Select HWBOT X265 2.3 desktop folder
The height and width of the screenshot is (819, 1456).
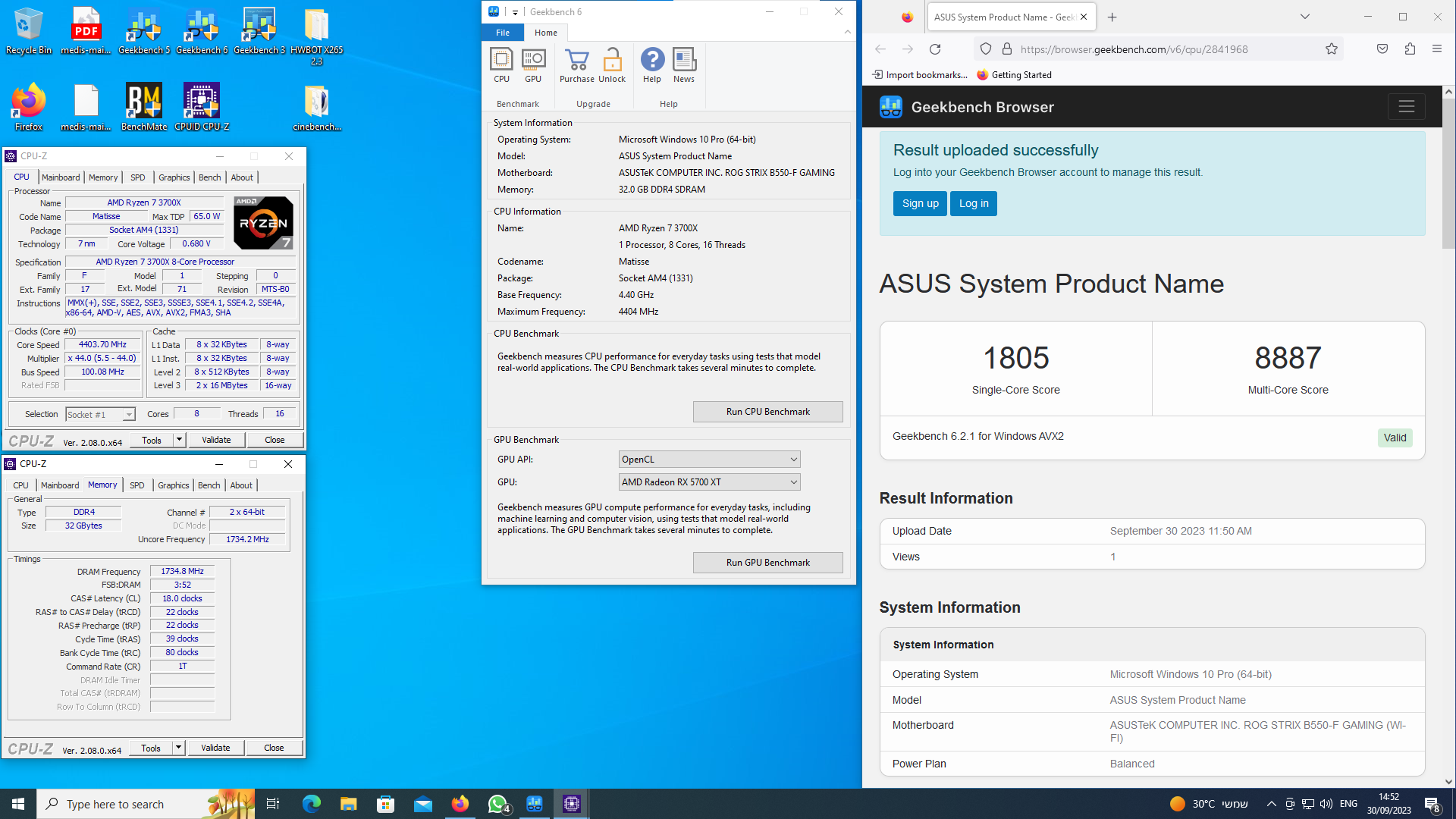[x=317, y=36]
